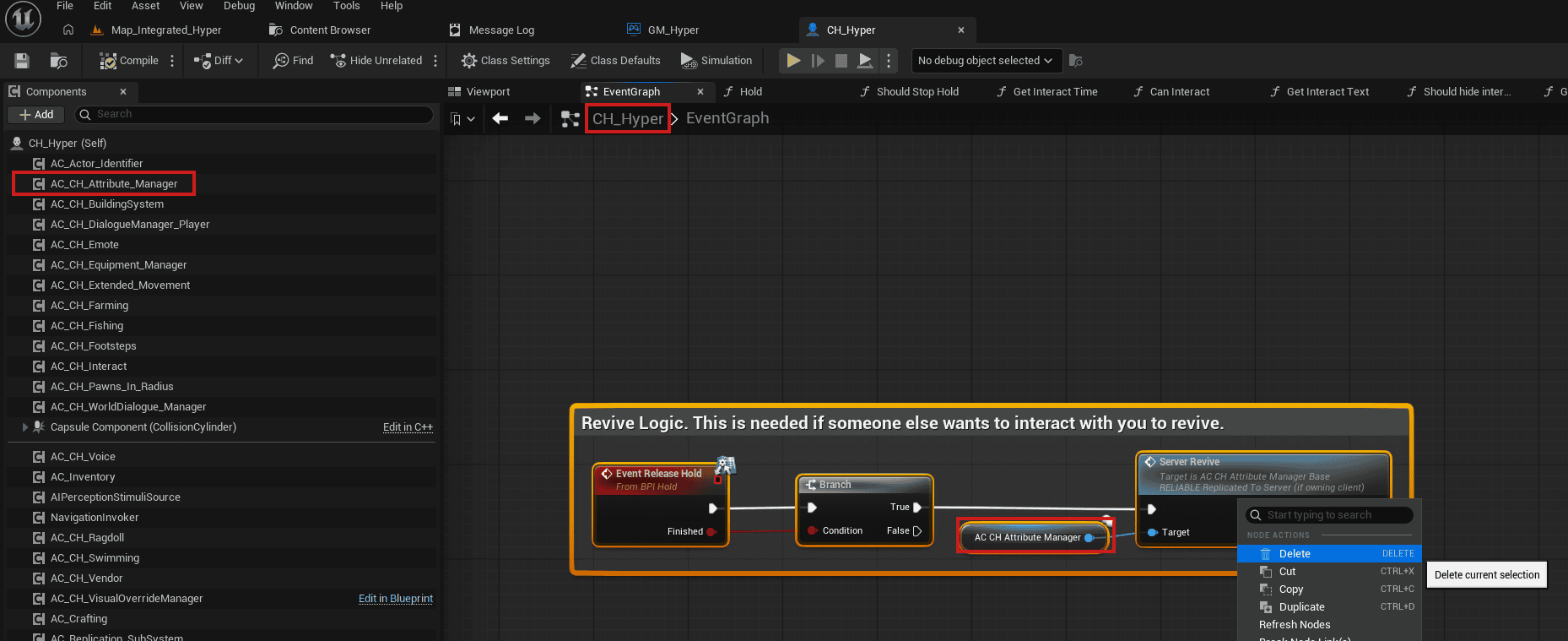Open the Window menu
Image resolution: width=1568 pixels, height=641 pixels.
294,6
